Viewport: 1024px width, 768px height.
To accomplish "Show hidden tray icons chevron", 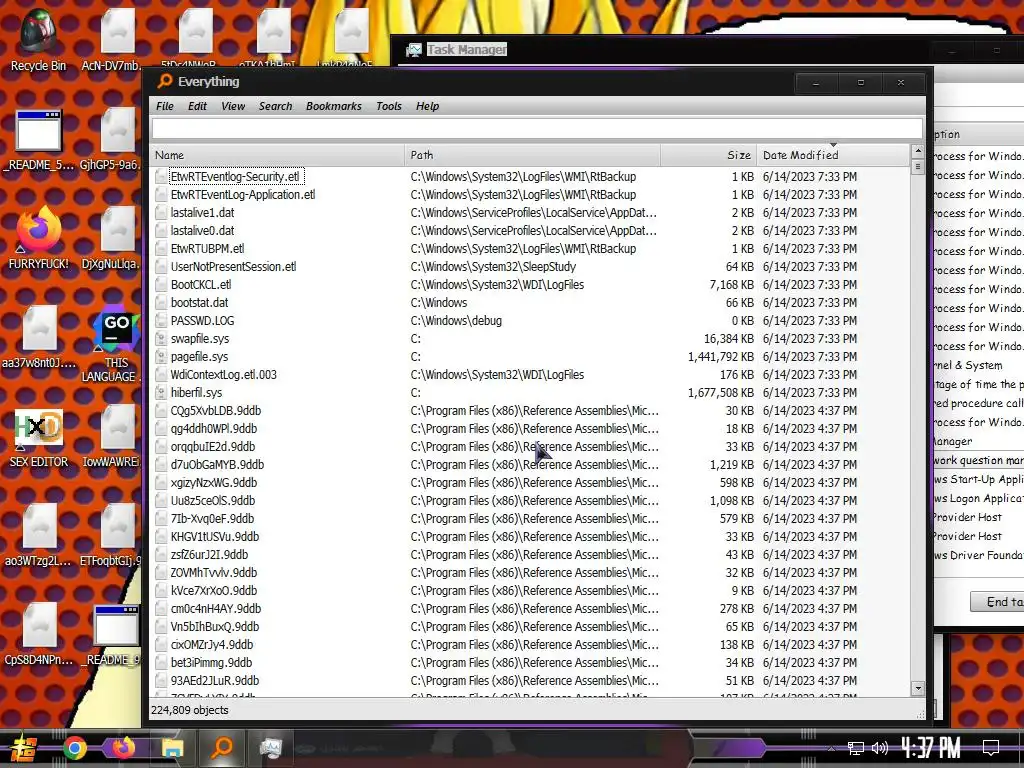I will [x=831, y=748].
